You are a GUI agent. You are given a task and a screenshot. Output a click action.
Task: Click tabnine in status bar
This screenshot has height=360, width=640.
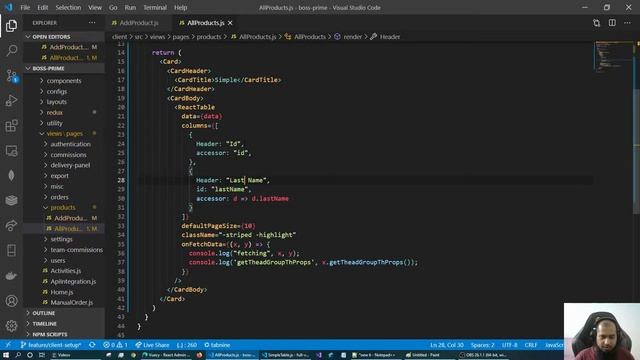[x=217, y=345]
